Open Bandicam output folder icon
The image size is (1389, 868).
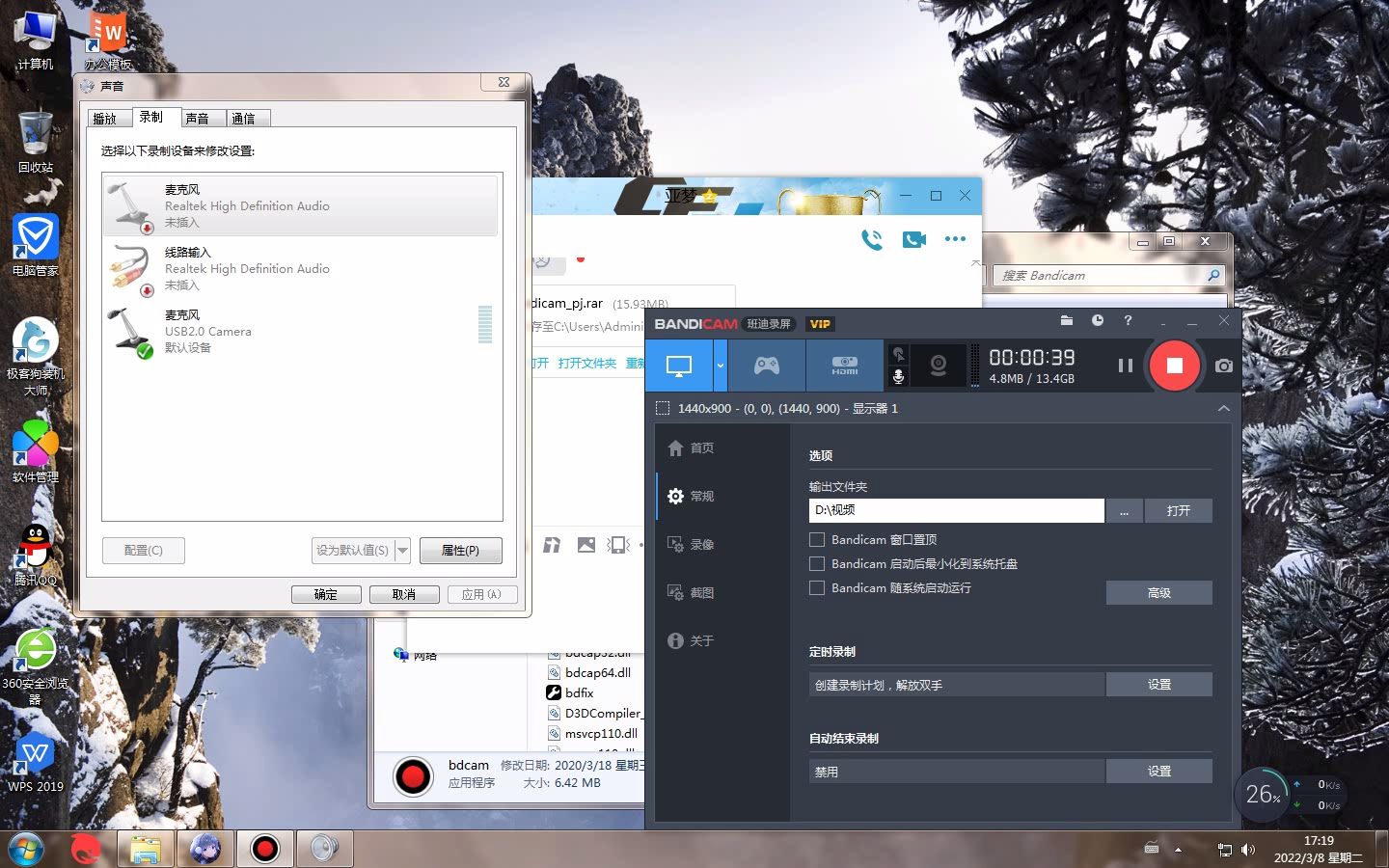[1066, 320]
